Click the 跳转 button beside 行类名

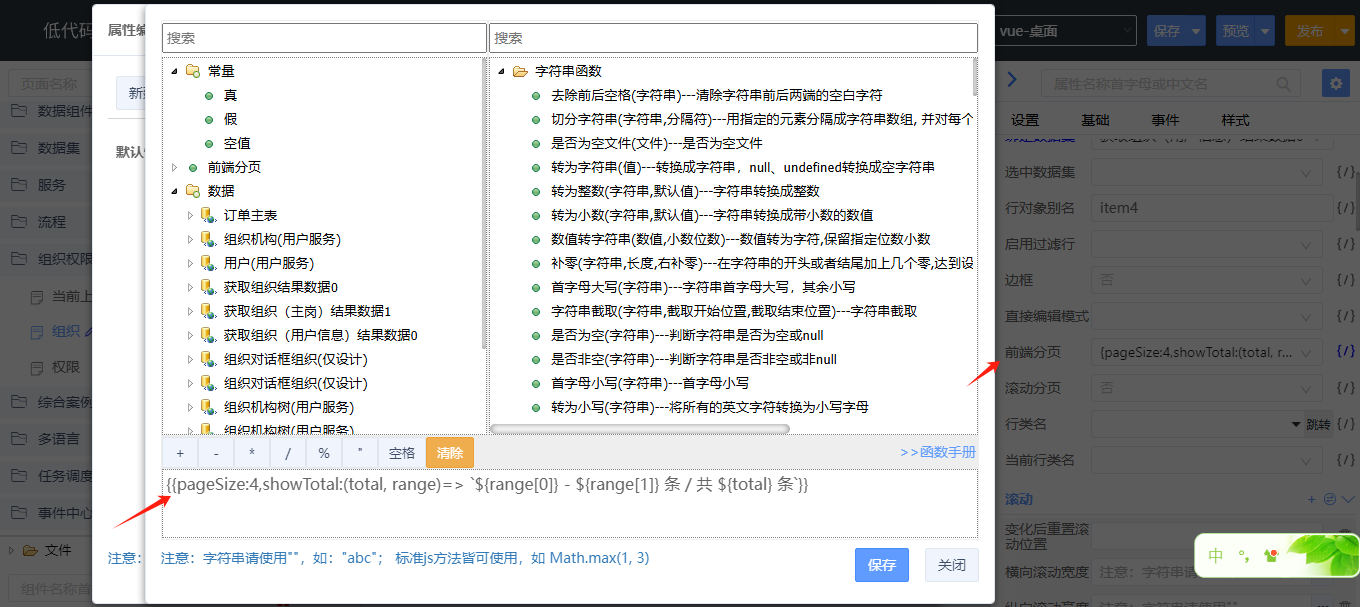click(1319, 424)
